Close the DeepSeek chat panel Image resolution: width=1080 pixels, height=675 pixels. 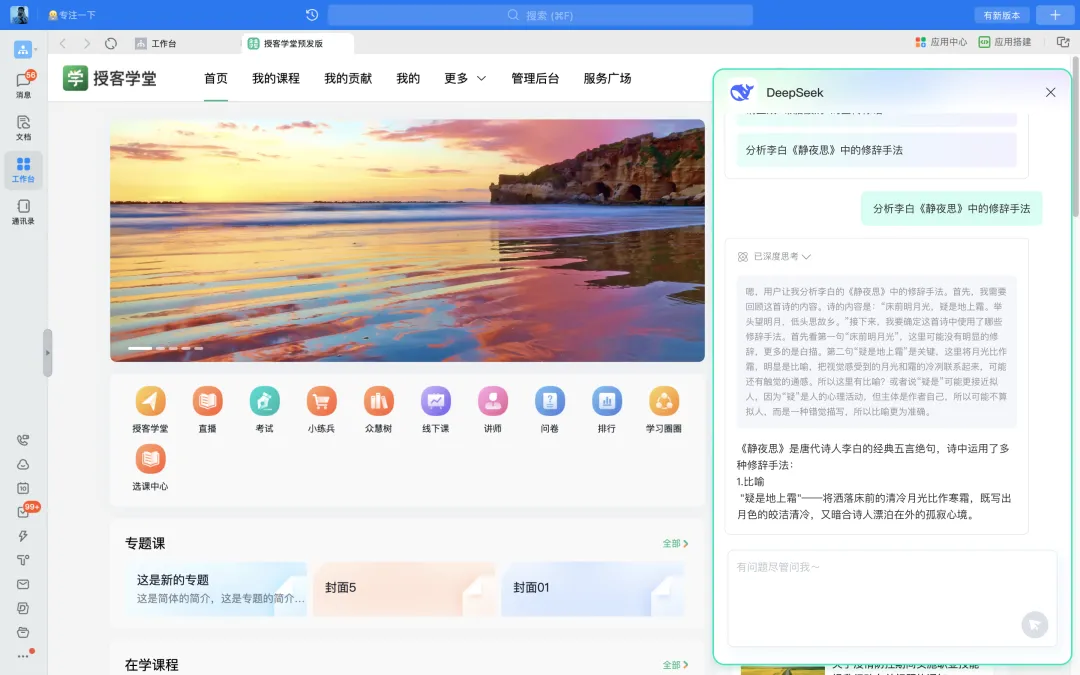(x=1050, y=93)
